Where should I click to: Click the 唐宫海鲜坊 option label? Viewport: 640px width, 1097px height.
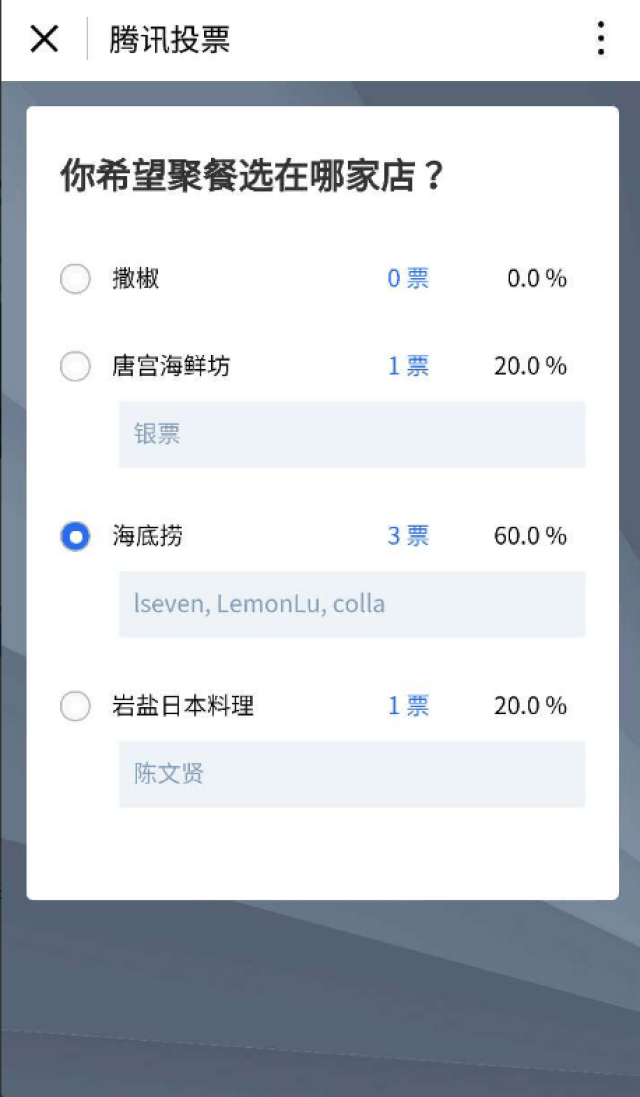171,366
